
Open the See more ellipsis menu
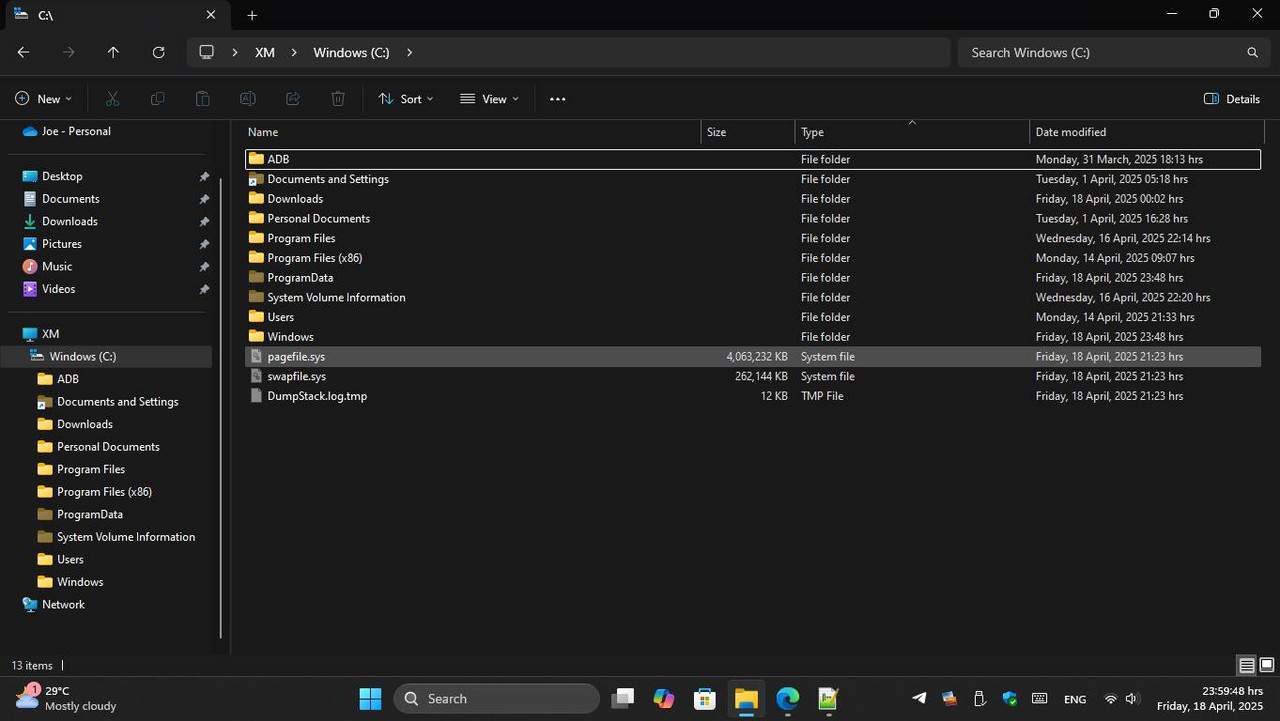tap(558, 99)
